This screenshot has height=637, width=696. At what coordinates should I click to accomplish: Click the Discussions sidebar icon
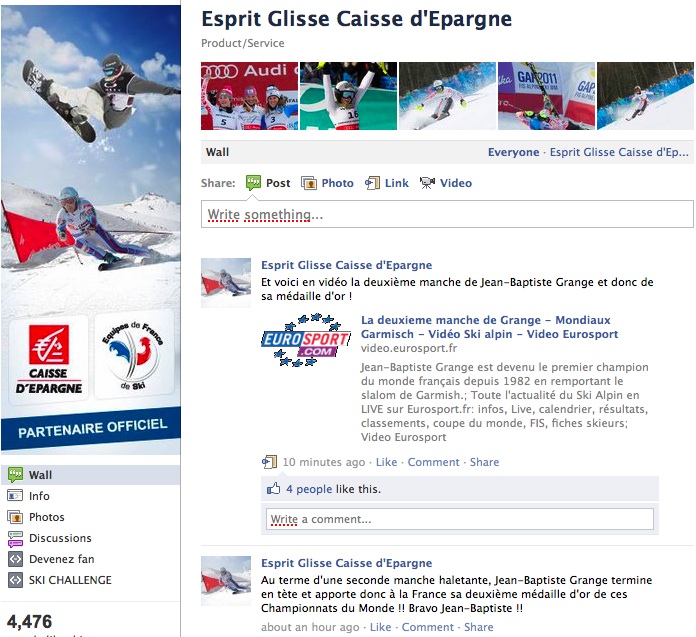pyautogui.click(x=15, y=538)
